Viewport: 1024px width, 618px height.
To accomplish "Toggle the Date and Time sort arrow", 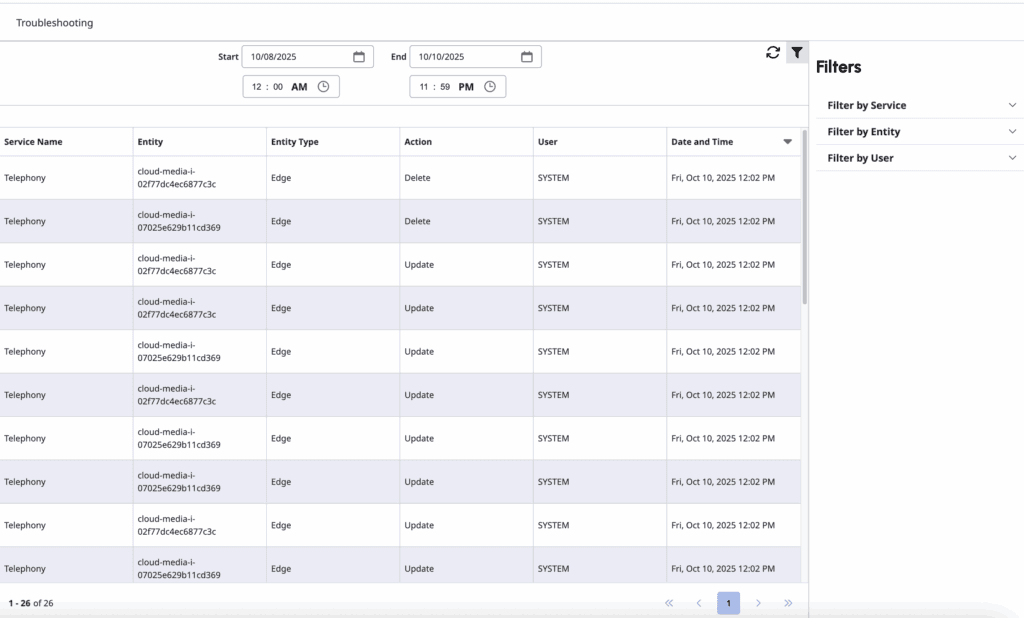I will point(787,141).
